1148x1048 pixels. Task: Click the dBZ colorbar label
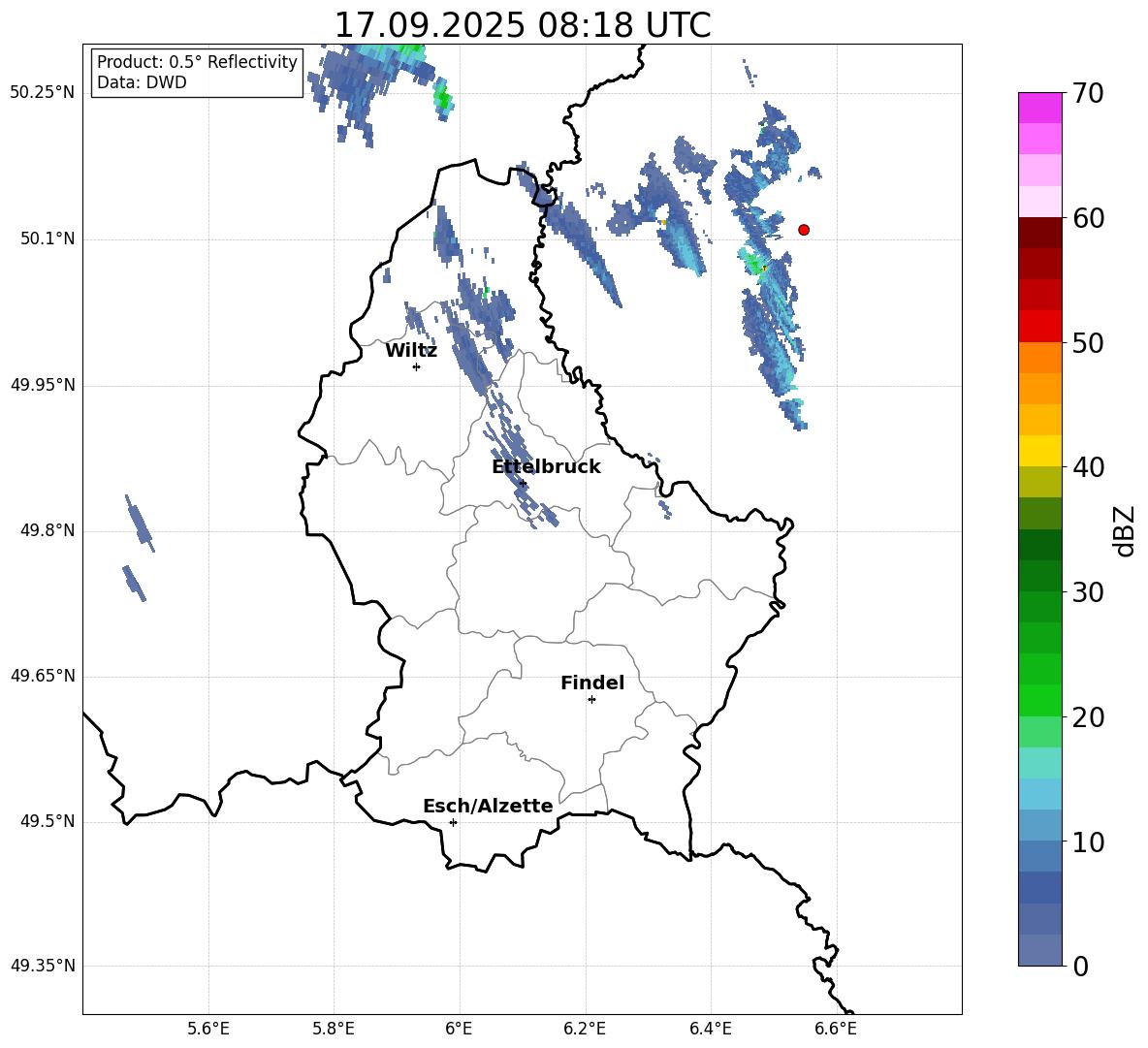coord(1126,530)
